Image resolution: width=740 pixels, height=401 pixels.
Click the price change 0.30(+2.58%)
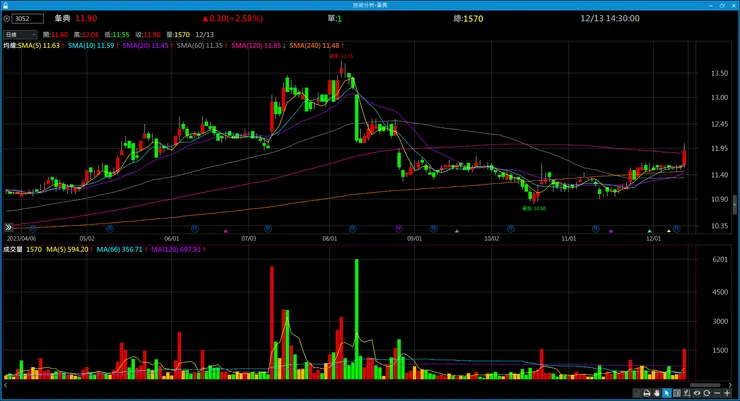coord(233,18)
